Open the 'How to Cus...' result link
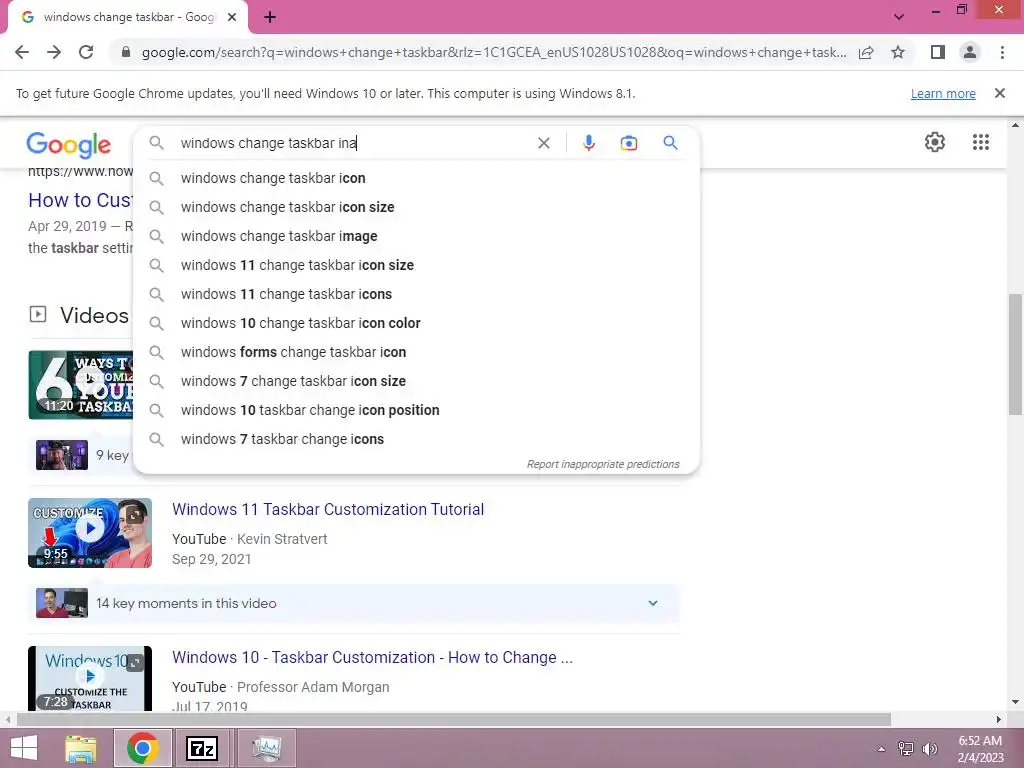This screenshot has height=768, width=1024. (80, 200)
